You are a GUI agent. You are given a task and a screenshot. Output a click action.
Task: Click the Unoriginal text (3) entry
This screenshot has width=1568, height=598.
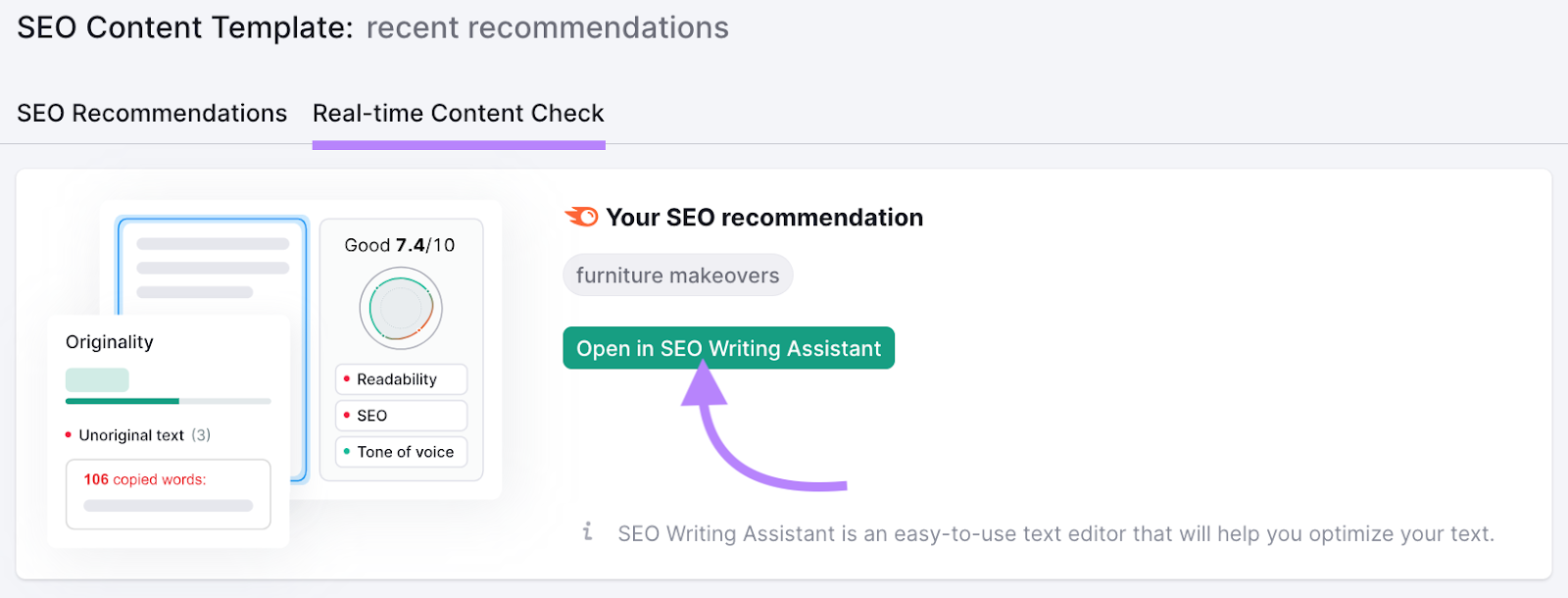pyautogui.click(x=137, y=434)
